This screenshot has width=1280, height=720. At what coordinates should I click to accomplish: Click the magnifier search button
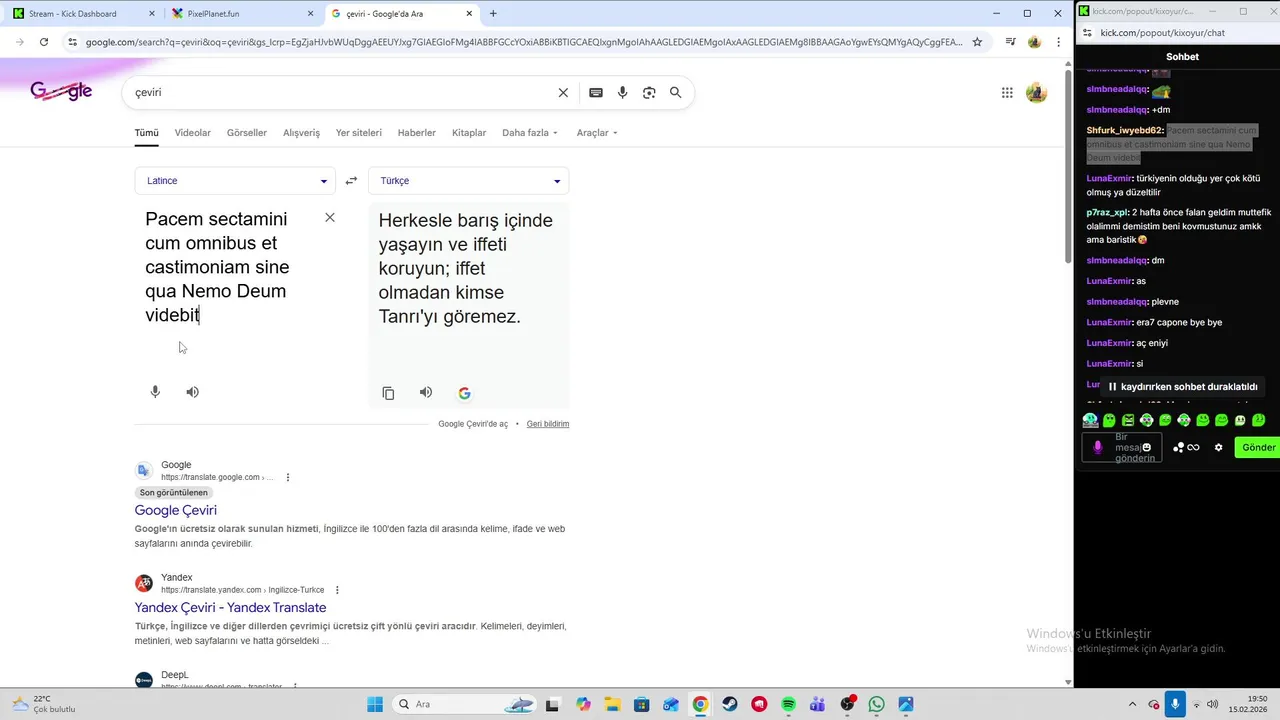(x=676, y=92)
